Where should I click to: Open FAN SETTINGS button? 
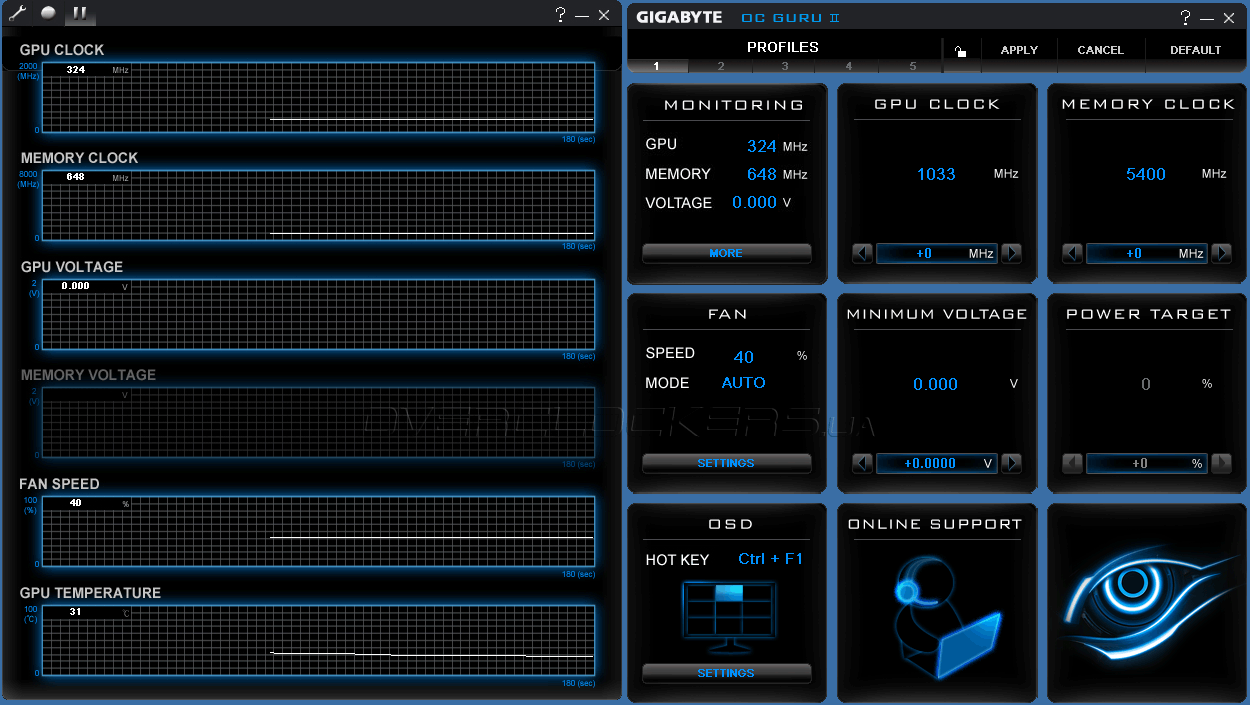click(x=726, y=463)
